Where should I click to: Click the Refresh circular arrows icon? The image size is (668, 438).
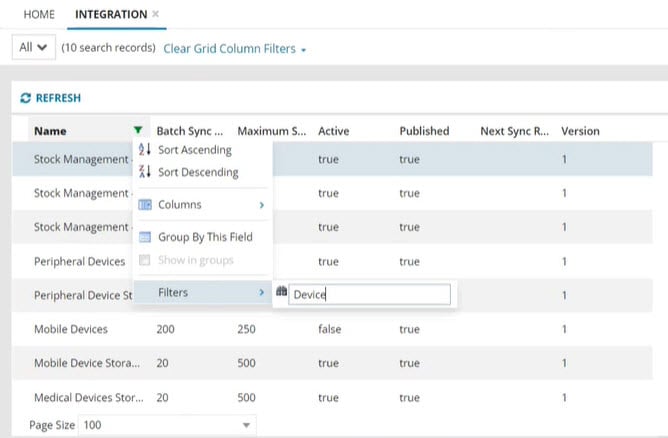(26, 98)
